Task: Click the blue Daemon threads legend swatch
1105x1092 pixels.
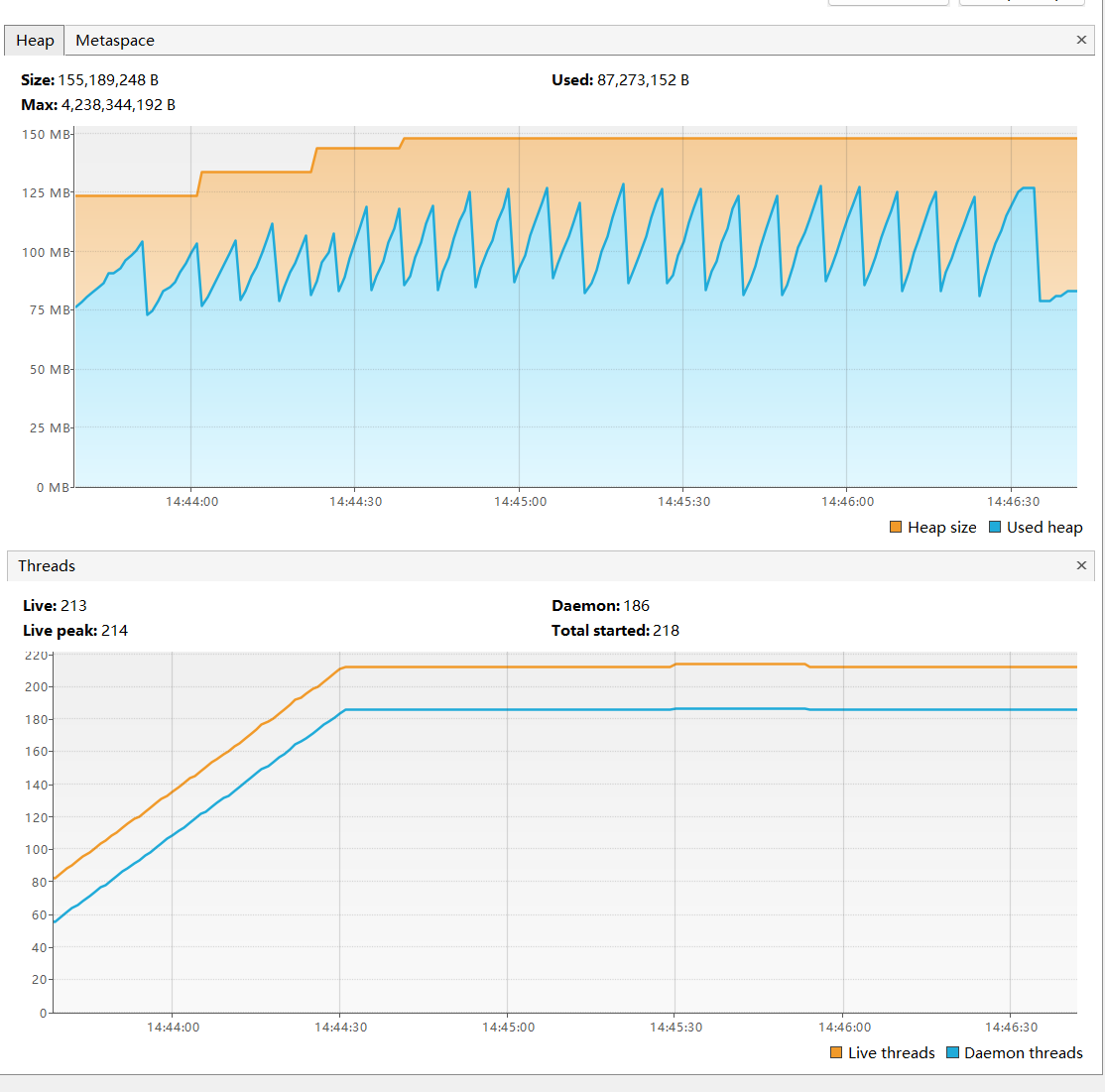Action: [953, 1052]
